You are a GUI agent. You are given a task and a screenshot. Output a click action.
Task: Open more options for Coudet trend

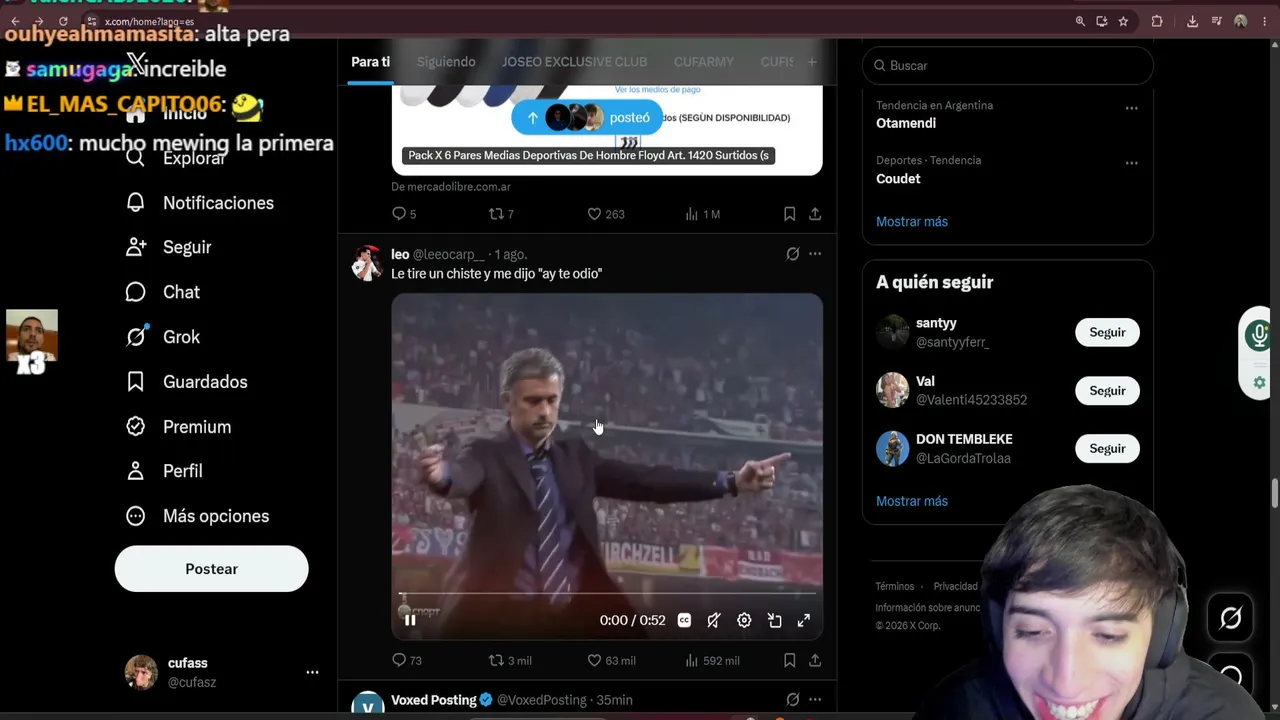tap(1131, 163)
